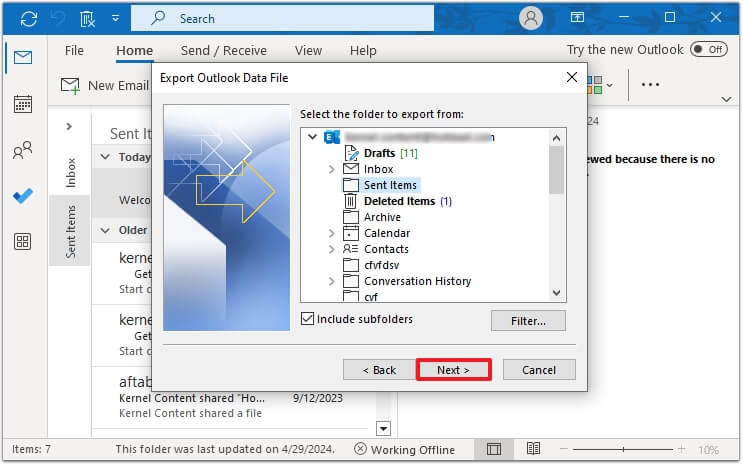Click the Send/Receive All Folders sync icon

(x=29, y=18)
